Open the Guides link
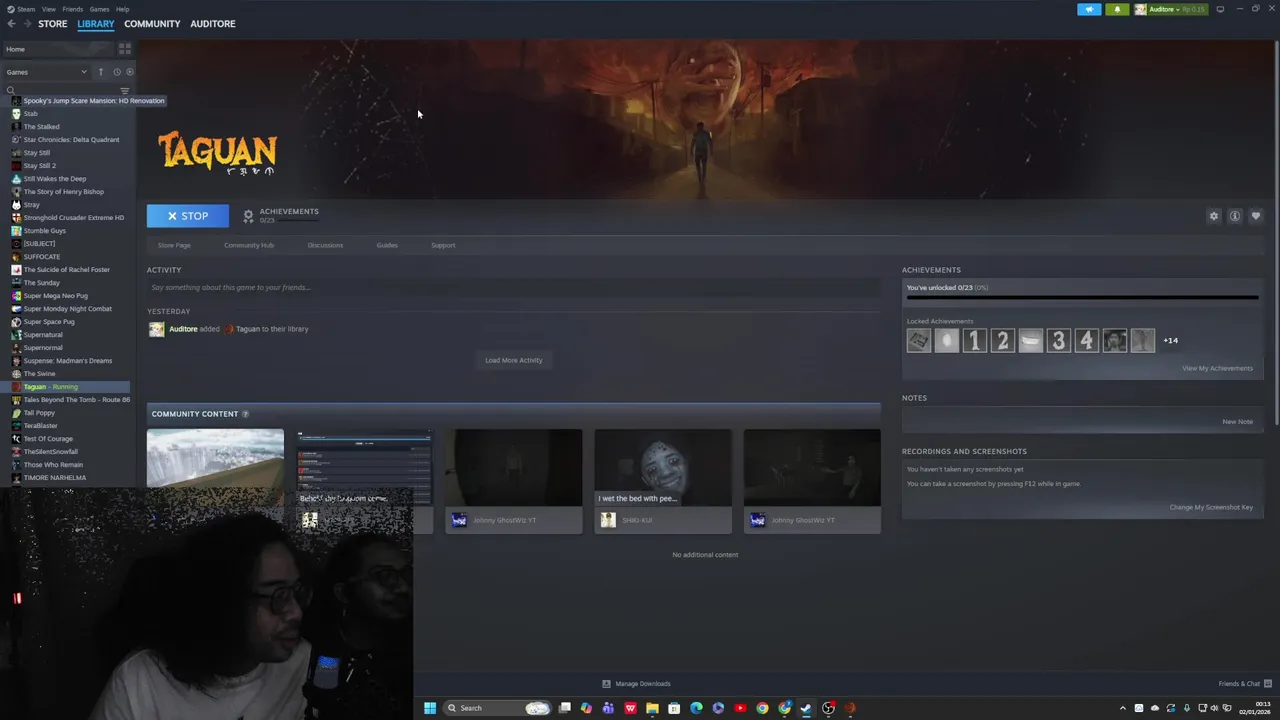Screen dimensions: 1280x720 pyautogui.click(x=387, y=245)
